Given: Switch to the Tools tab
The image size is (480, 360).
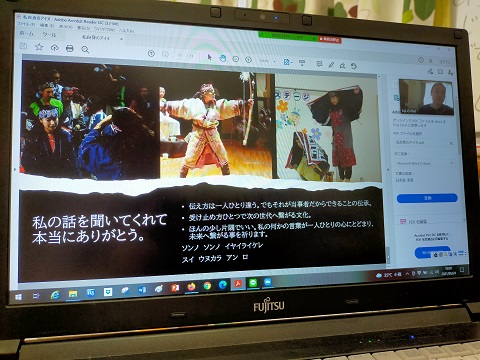Looking at the screenshot, I should click(x=49, y=35).
